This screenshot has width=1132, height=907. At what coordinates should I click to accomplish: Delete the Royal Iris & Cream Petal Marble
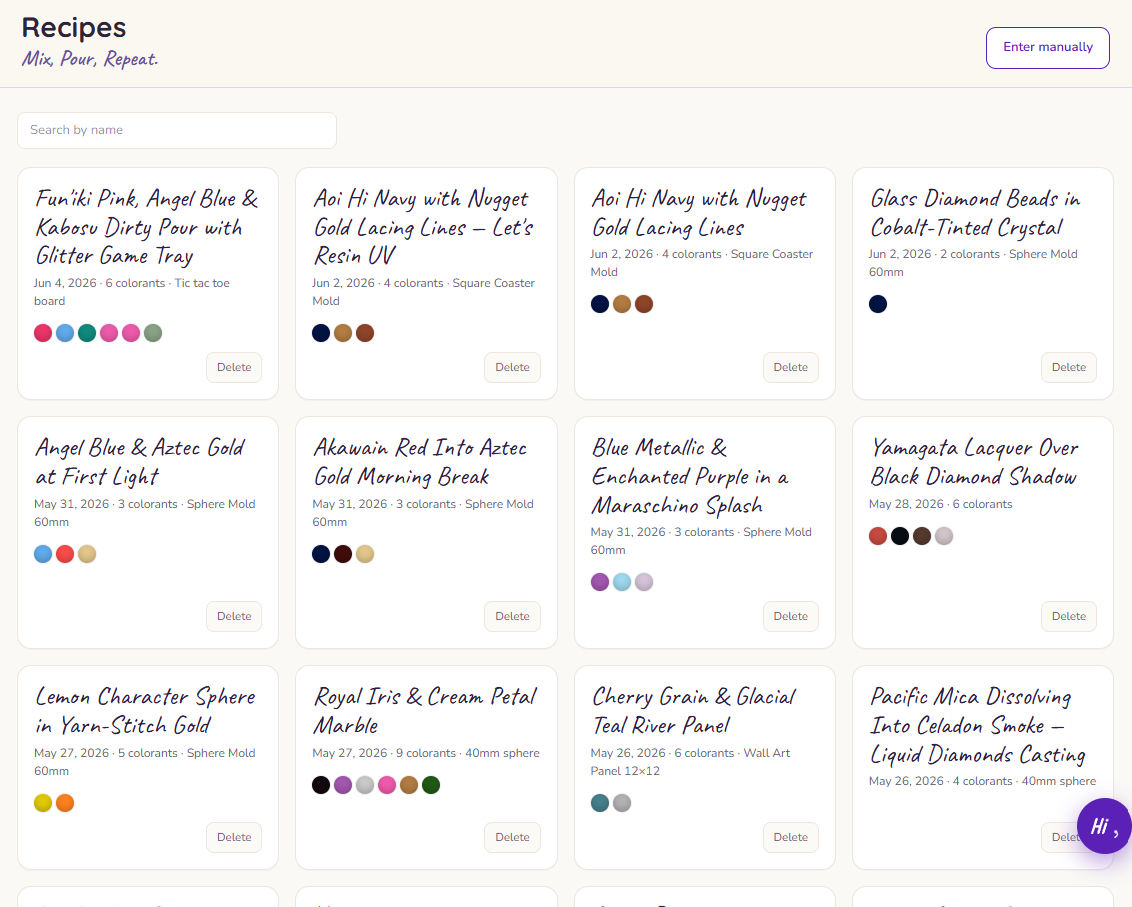point(512,838)
